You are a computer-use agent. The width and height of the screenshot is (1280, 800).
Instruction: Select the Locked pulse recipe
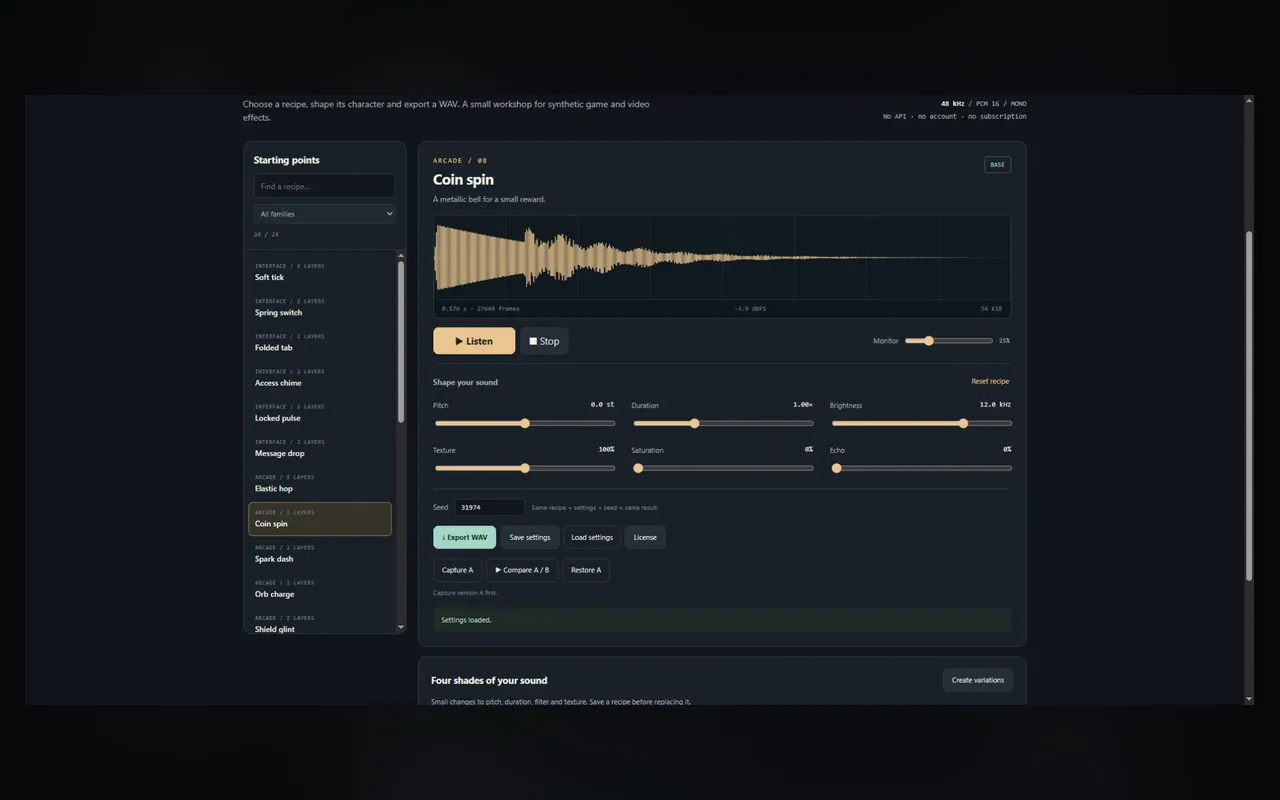[x=320, y=413]
